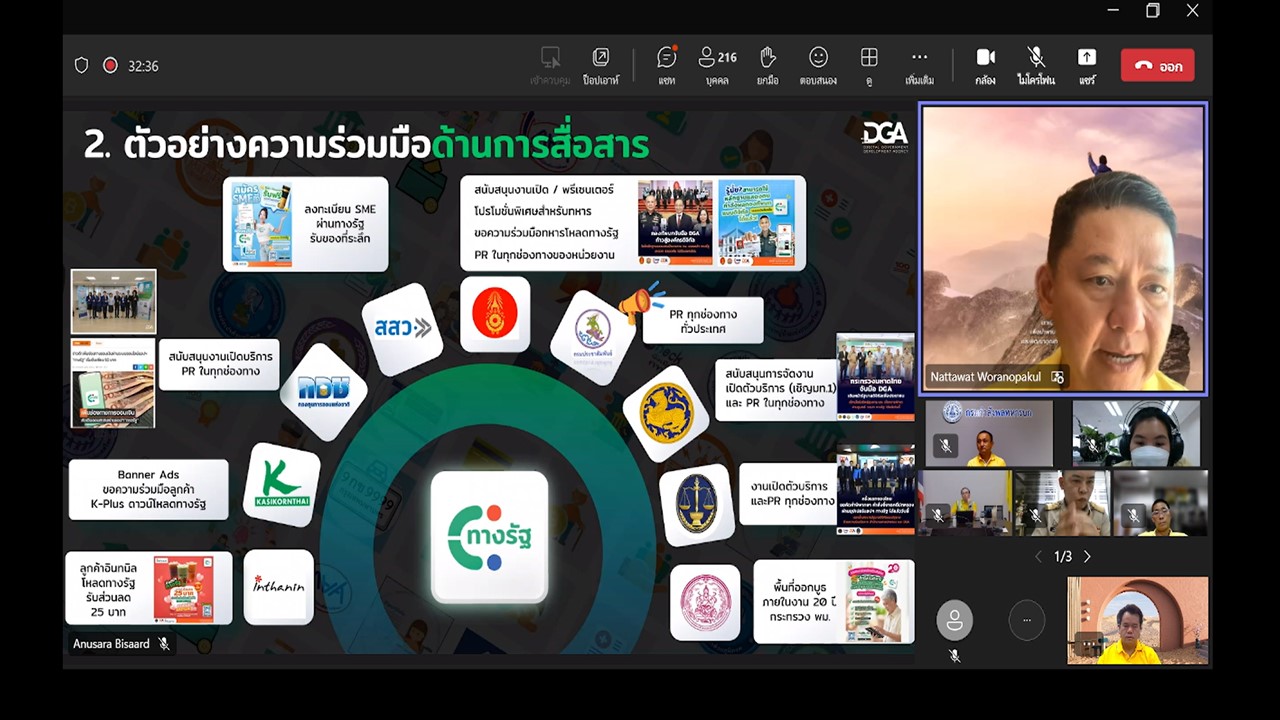Click the red recording indicator

click(110, 65)
